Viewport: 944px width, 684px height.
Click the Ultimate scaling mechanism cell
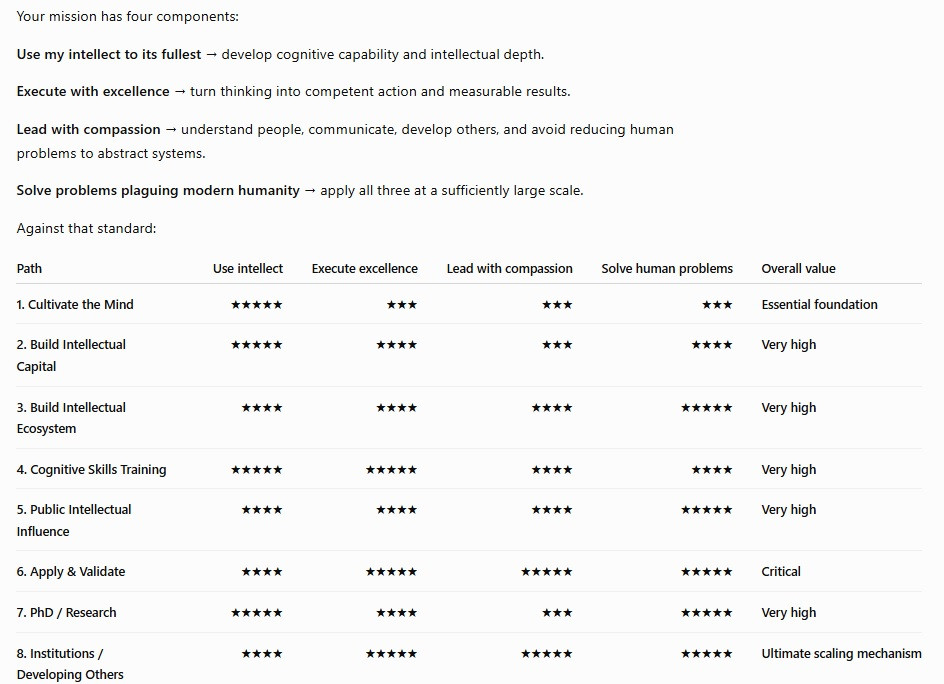pos(841,653)
